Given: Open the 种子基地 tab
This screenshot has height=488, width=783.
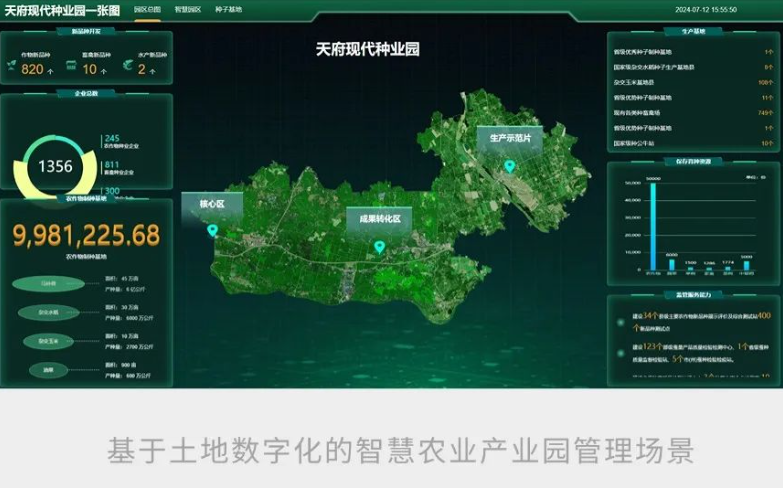Looking at the screenshot, I should tap(229, 9).
